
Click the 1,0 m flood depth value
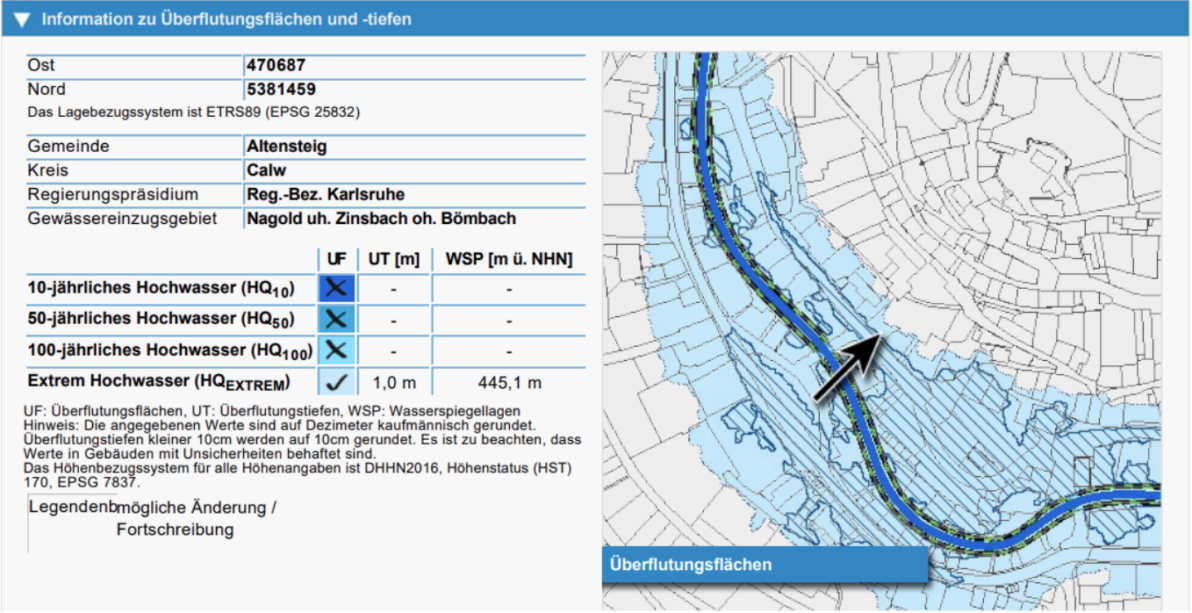pyautogui.click(x=393, y=382)
